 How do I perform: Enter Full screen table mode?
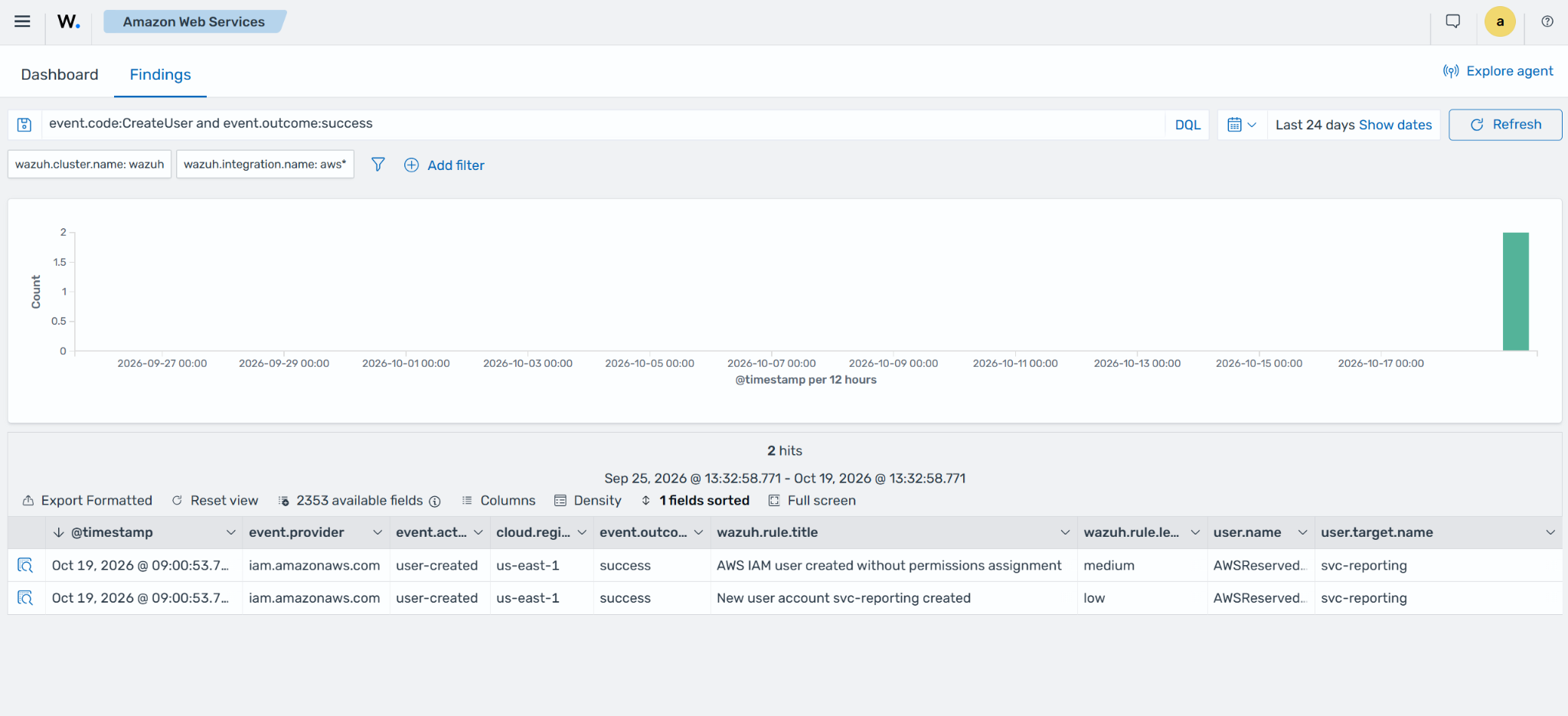[812, 500]
